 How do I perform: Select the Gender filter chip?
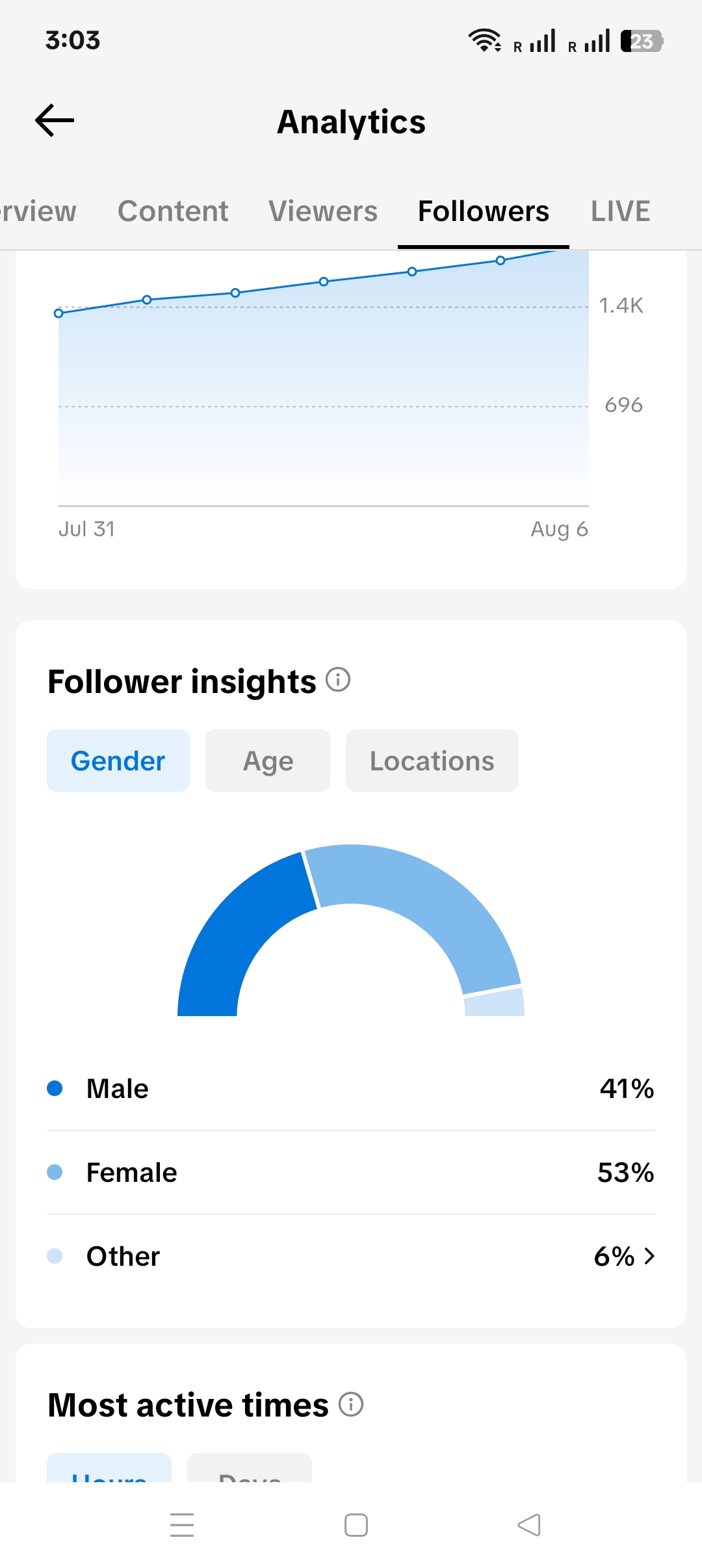pyautogui.click(x=118, y=761)
